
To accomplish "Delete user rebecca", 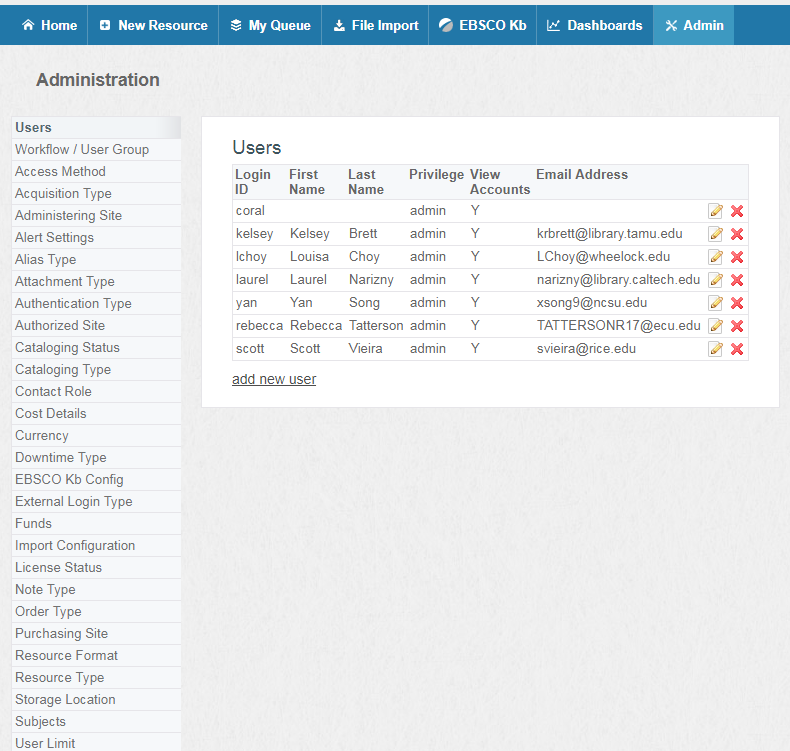I will pos(737,326).
